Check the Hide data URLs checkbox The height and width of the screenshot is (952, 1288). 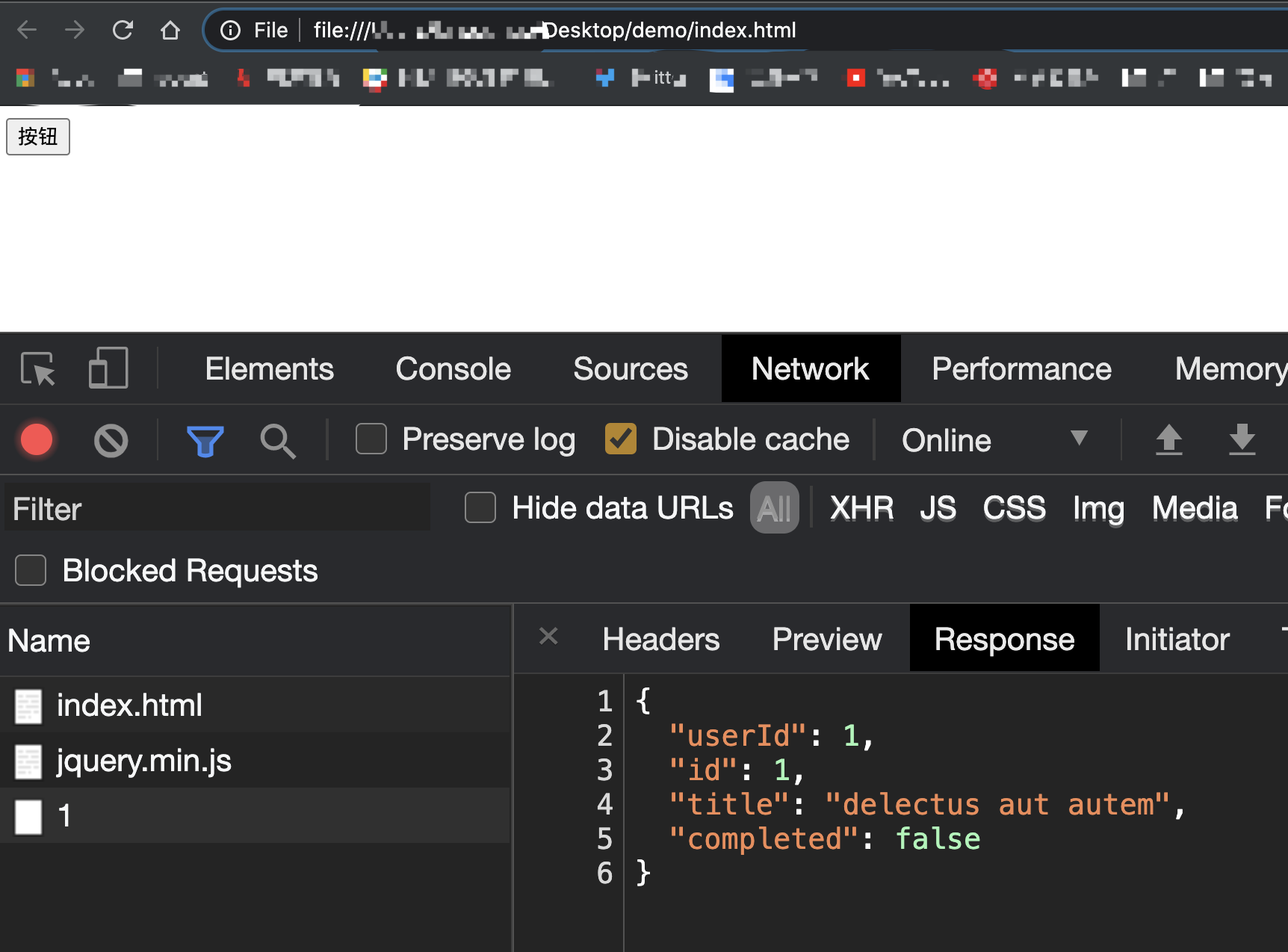tap(480, 508)
